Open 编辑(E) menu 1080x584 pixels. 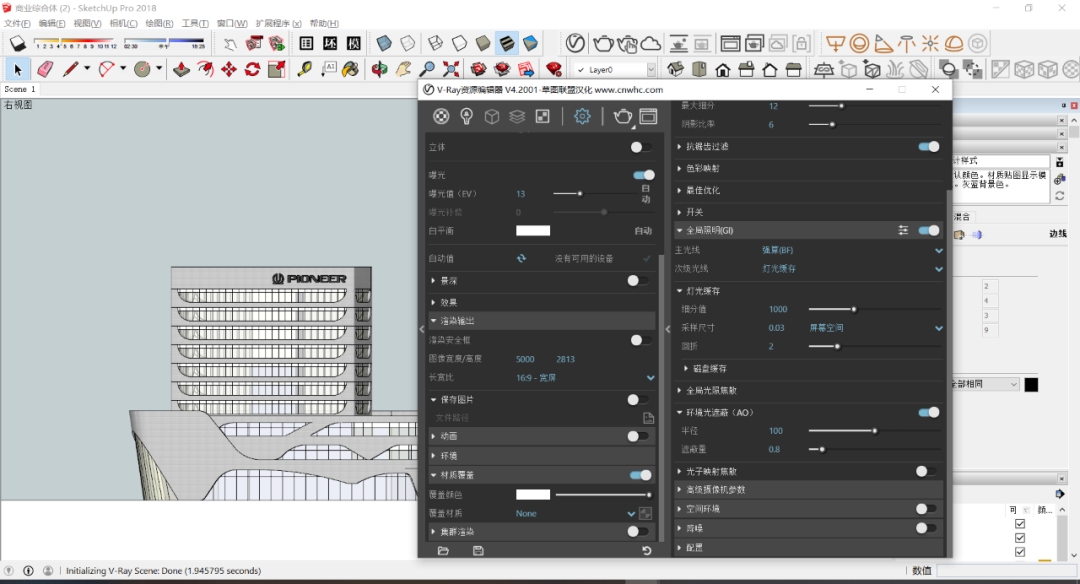point(52,23)
